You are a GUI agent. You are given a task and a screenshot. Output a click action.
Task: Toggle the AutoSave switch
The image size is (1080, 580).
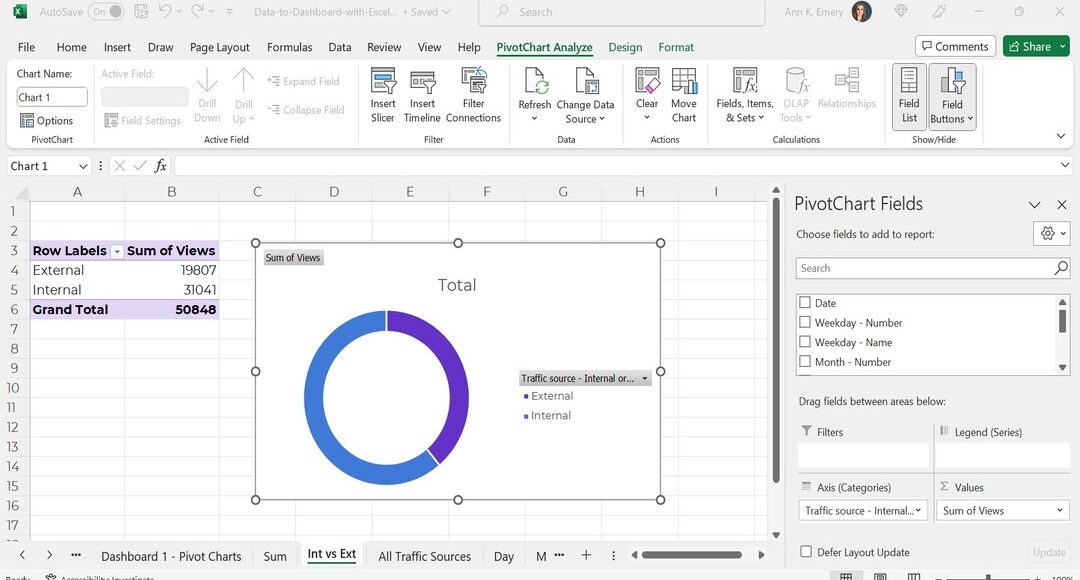[x=106, y=12]
